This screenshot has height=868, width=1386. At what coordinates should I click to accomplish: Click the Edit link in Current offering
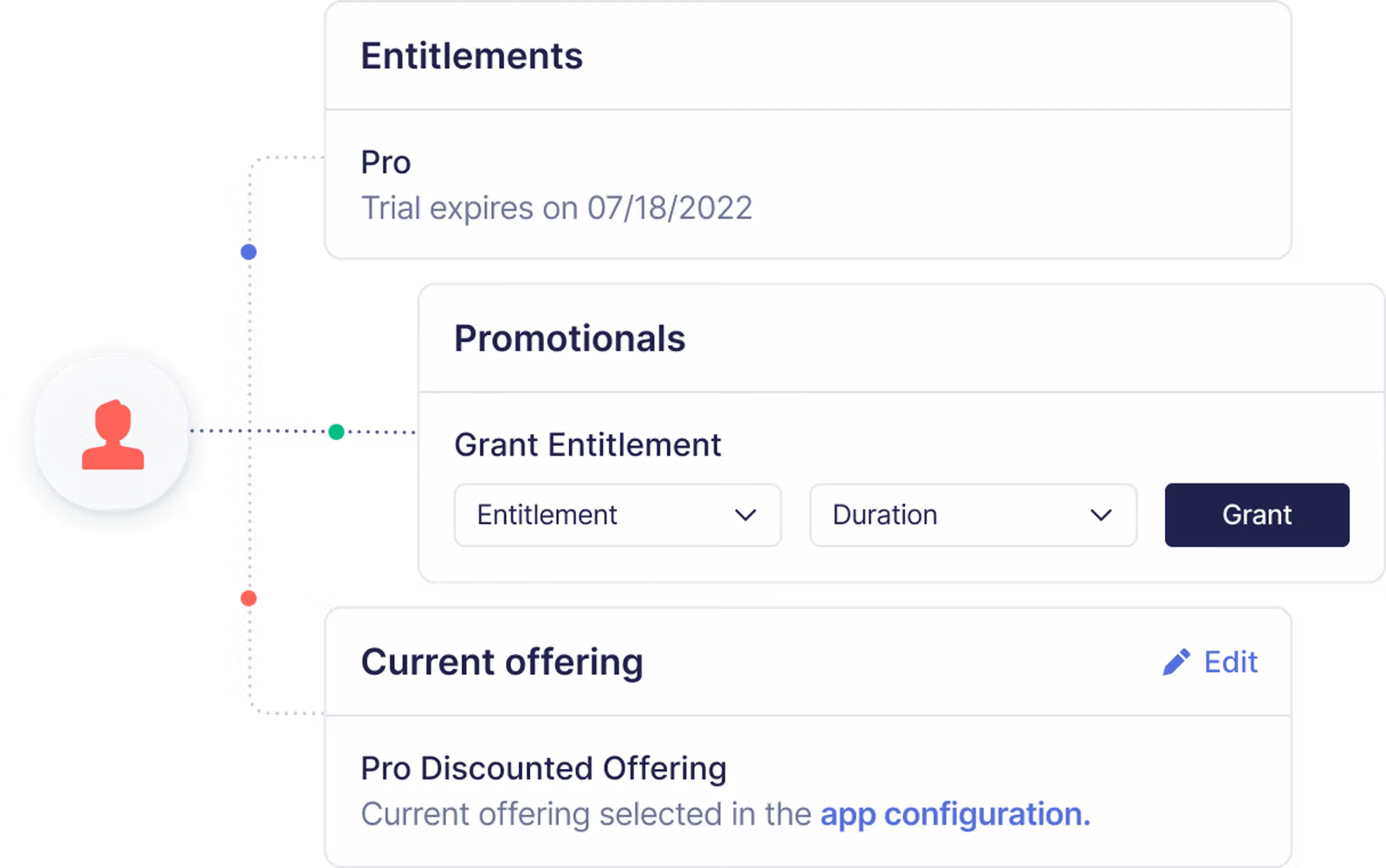[x=1230, y=663]
